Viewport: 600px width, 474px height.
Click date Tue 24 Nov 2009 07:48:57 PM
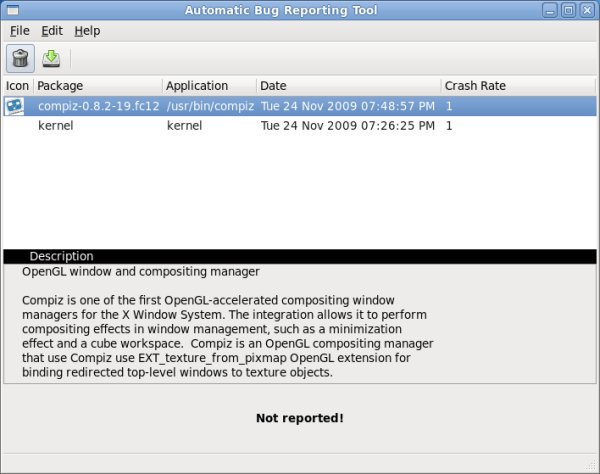[348, 106]
